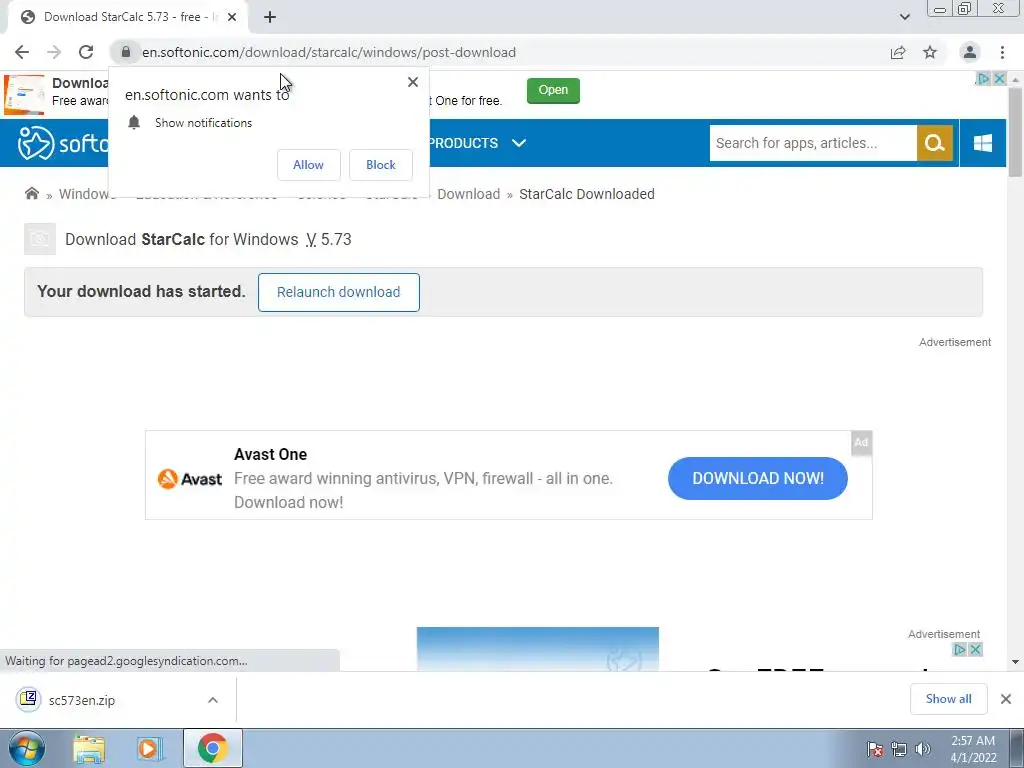This screenshot has width=1024, height=768.
Task: Click the V 5.73 version text
Action: click(x=328, y=239)
